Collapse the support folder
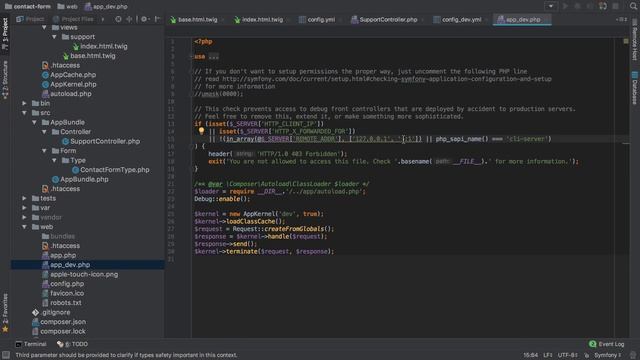 click(x=54, y=37)
